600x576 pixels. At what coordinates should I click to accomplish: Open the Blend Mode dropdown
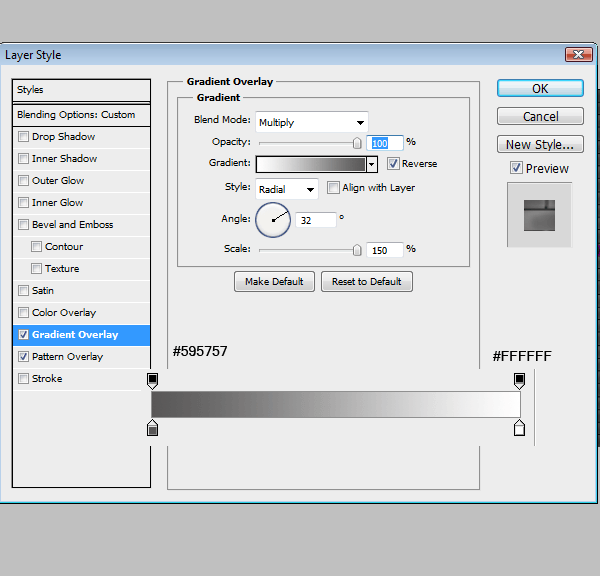[311, 122]
